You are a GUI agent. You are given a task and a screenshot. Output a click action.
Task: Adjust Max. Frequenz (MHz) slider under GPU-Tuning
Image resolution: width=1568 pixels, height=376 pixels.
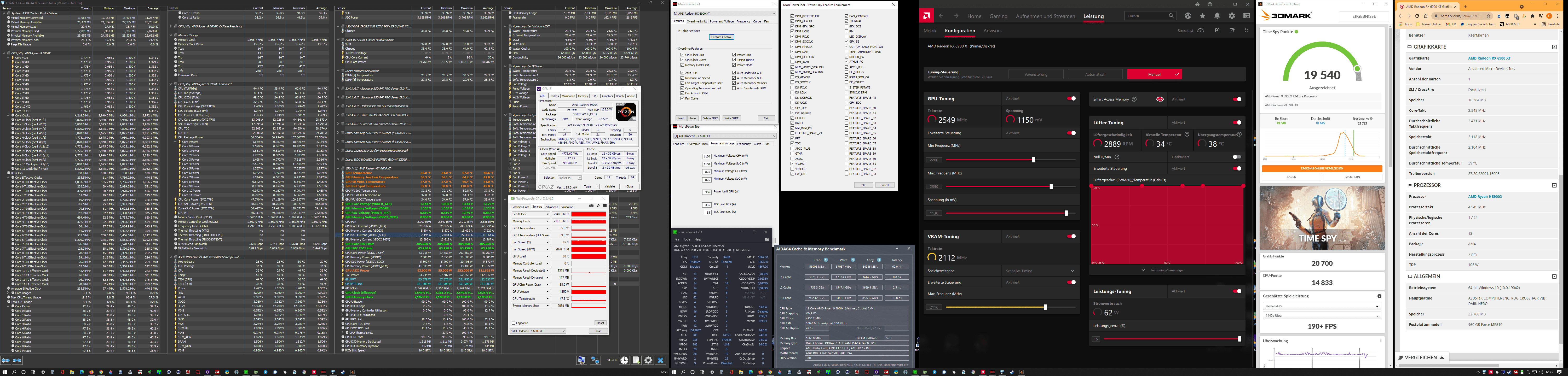click(1051, 187)
